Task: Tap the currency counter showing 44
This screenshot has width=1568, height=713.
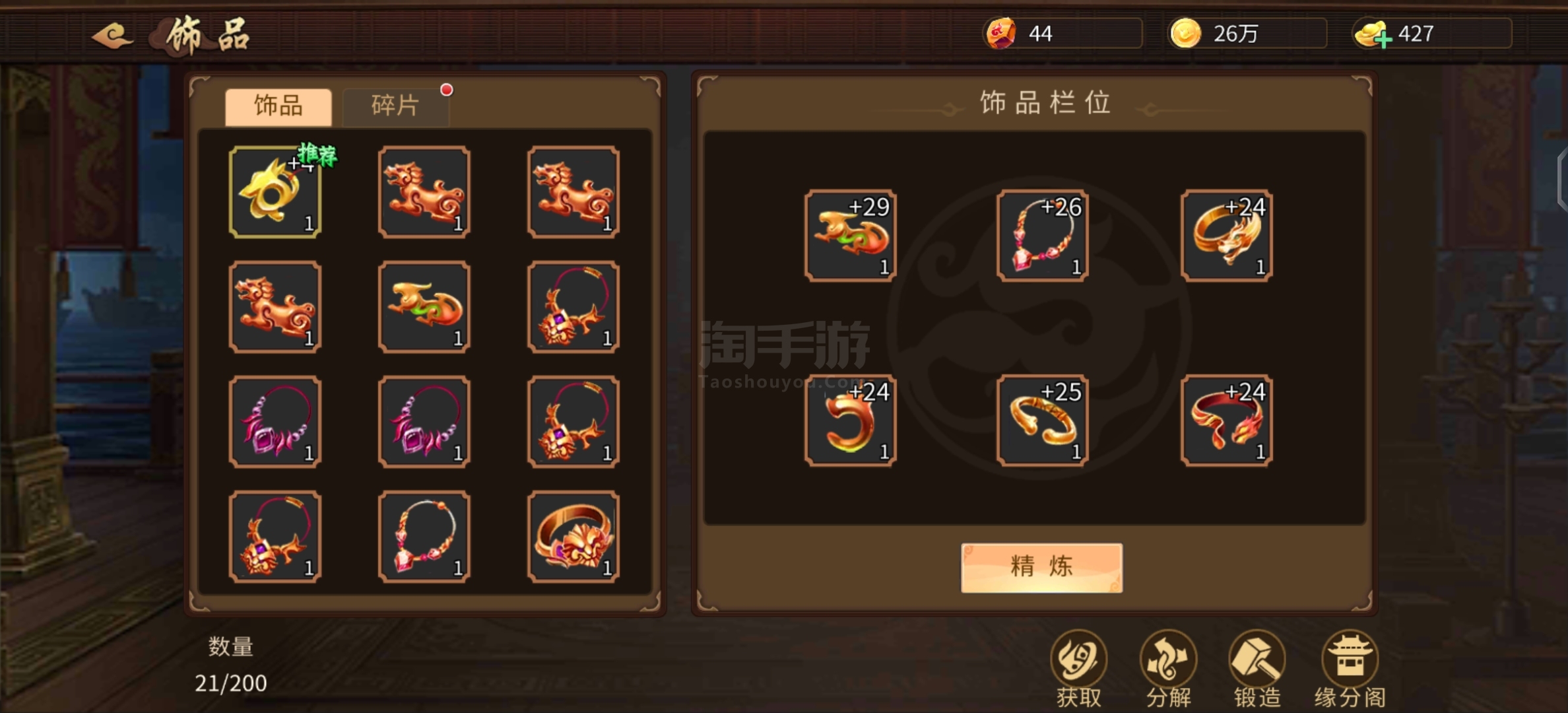Action: click(1062, 33)
